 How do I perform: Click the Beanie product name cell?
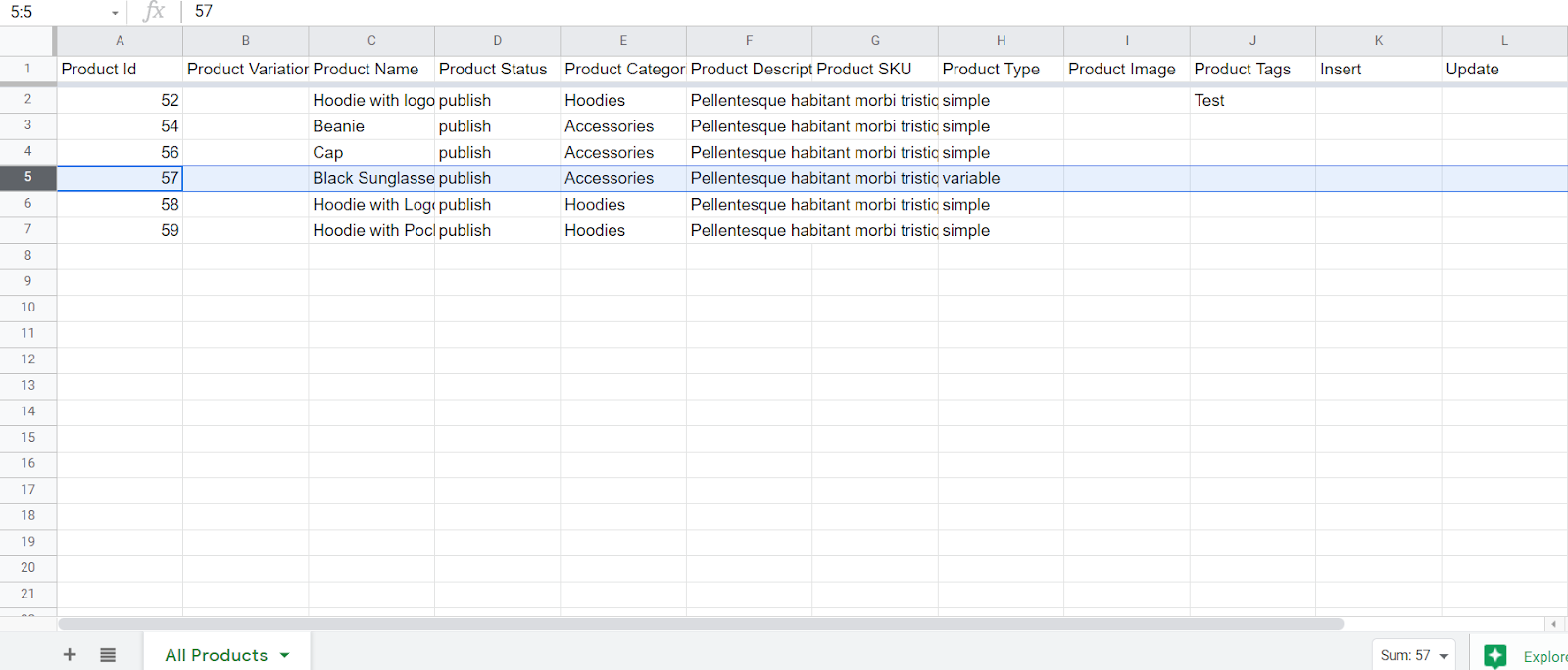point(371,126)
